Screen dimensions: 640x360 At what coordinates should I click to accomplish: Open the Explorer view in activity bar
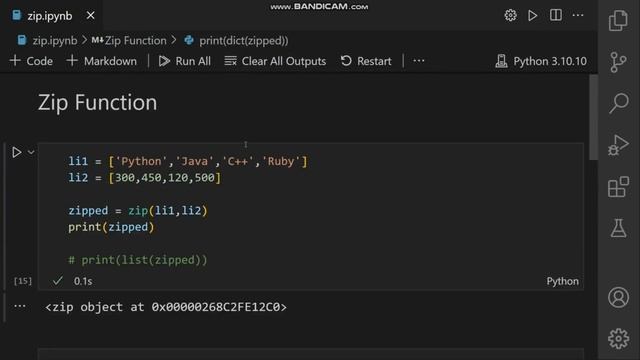[x=618, y=20]
